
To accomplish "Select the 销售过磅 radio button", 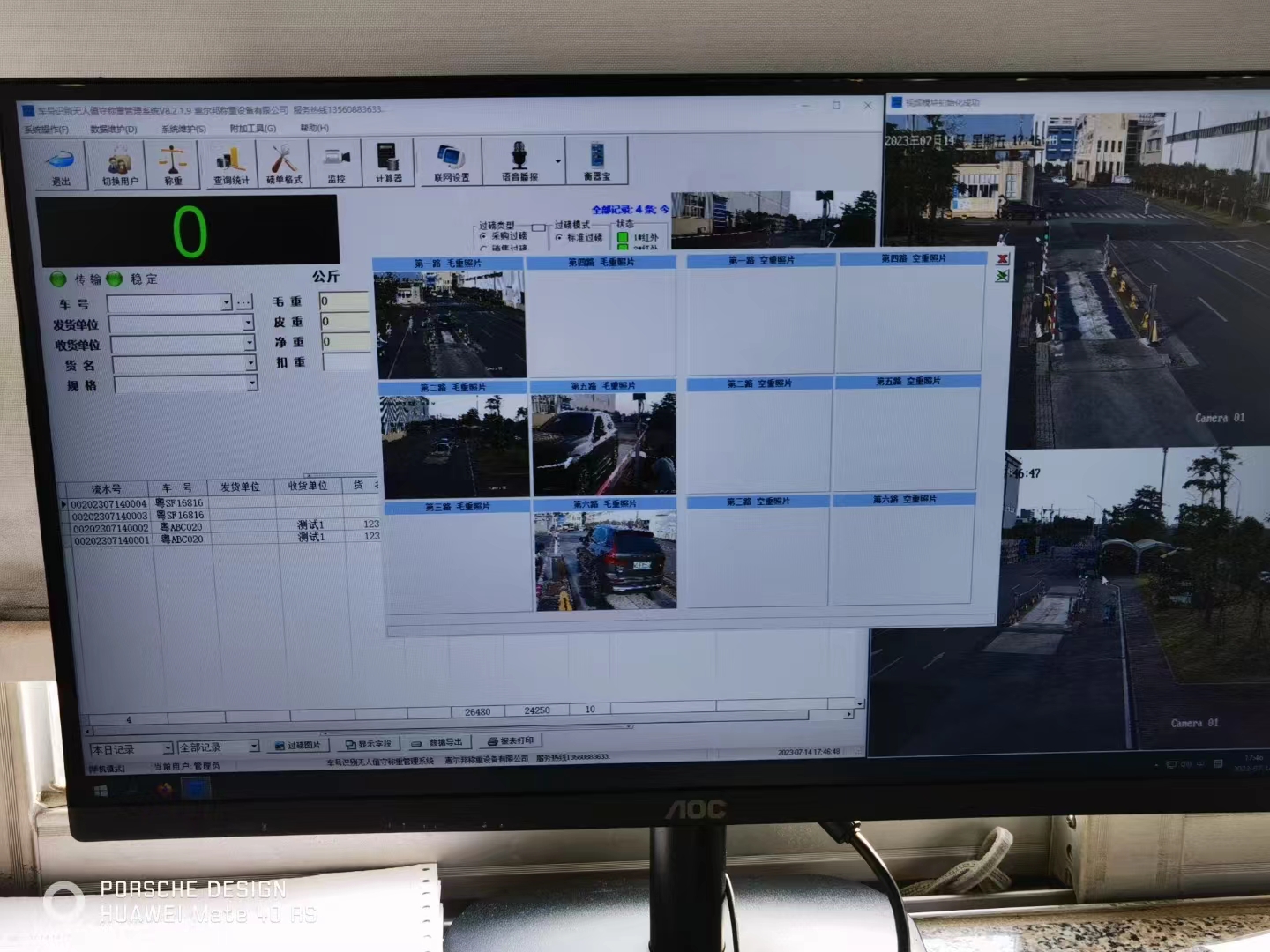I will [x=483, y=249].
